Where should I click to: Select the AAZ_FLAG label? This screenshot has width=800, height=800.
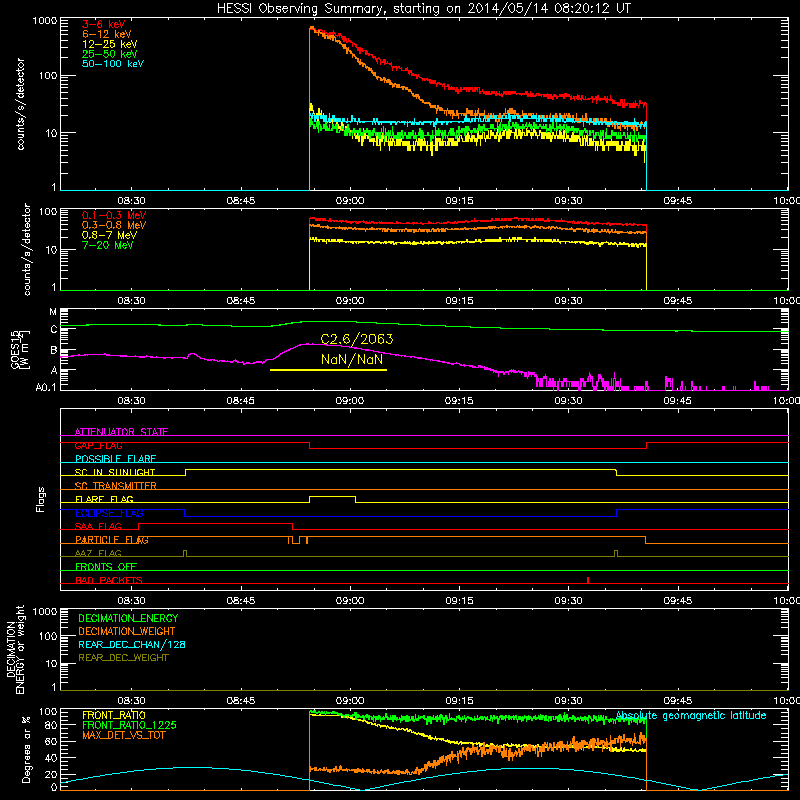pos(98,553)
